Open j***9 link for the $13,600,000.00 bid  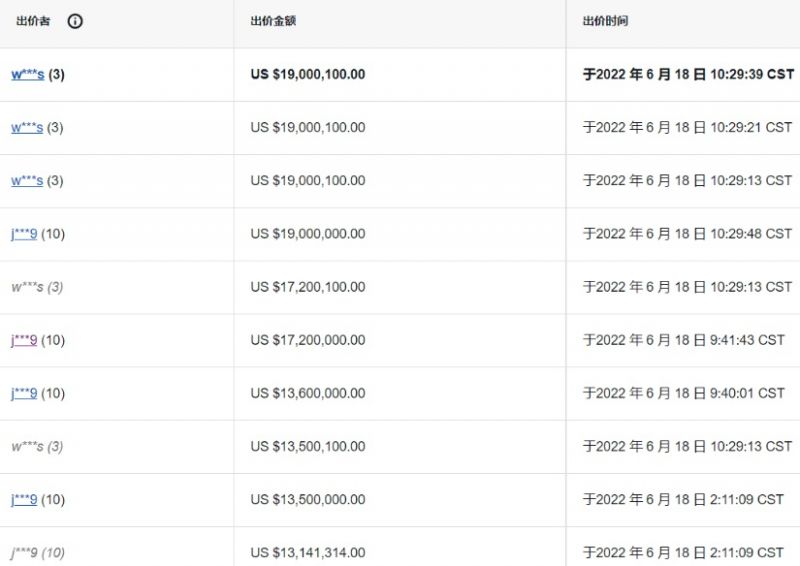tap(24, 393)
